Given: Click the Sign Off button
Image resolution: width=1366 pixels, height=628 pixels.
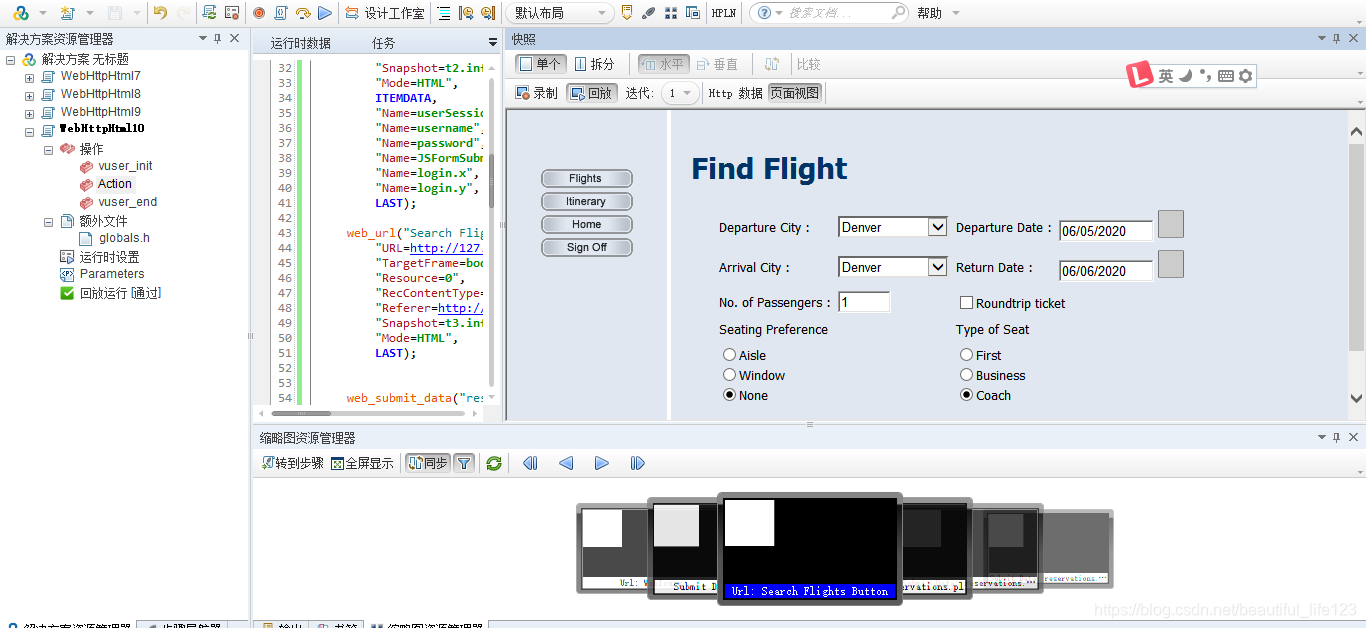Looking at the screenshot, I should click(x=586, y=247).
